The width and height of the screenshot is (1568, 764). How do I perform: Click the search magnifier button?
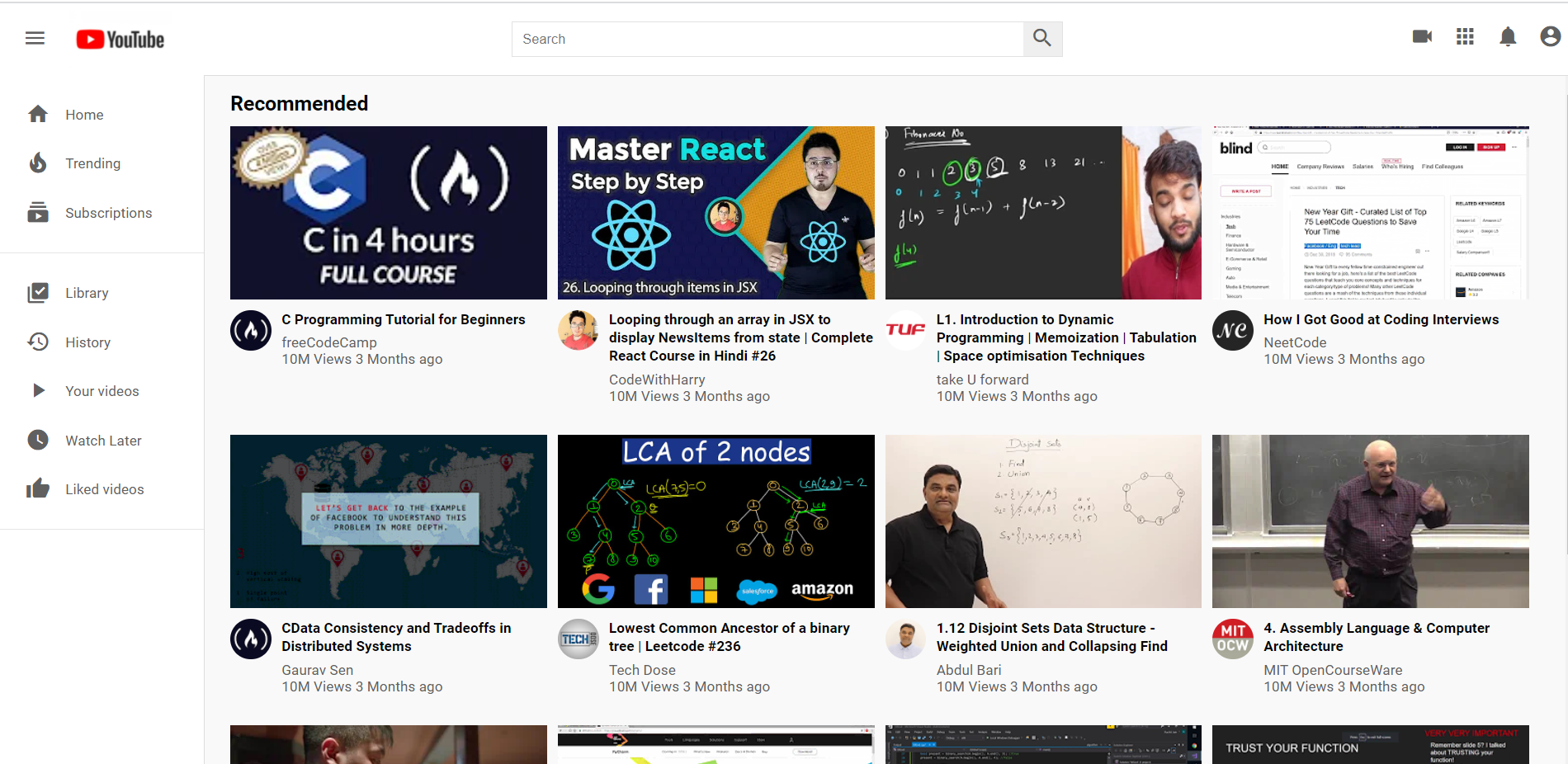coord(1042,39)
